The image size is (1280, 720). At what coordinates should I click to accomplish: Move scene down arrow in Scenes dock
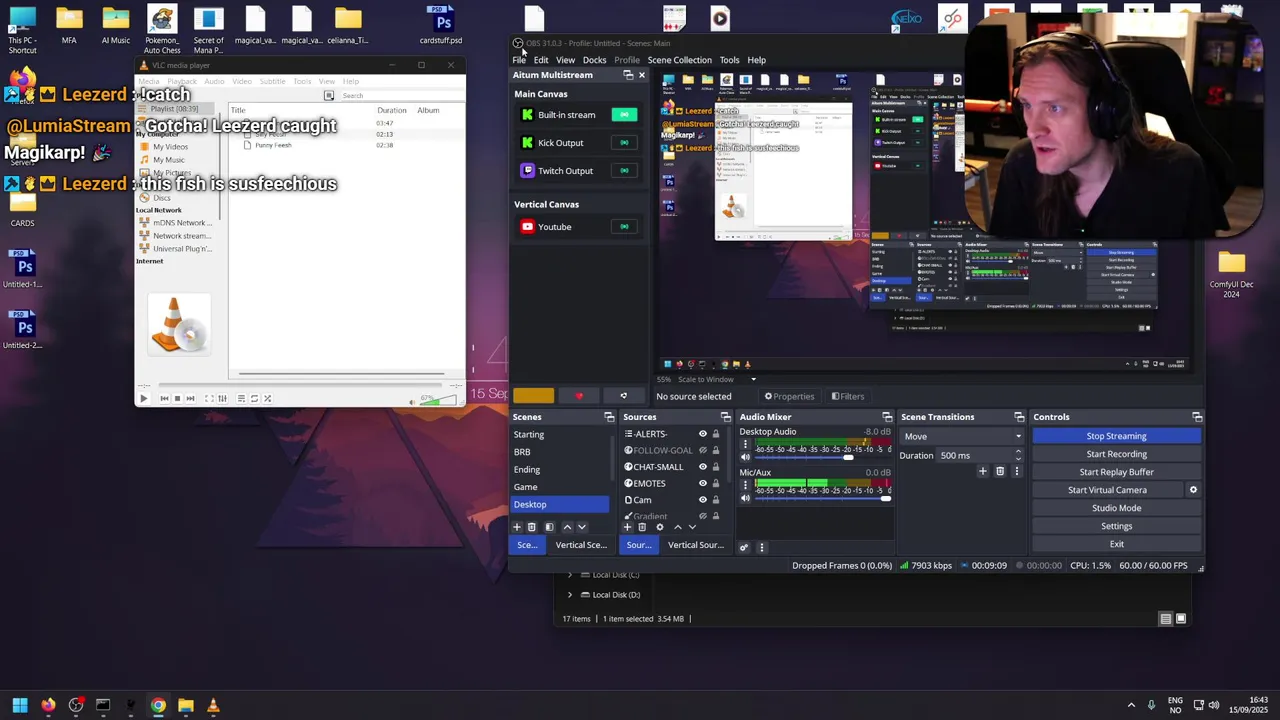pos(582,527)
